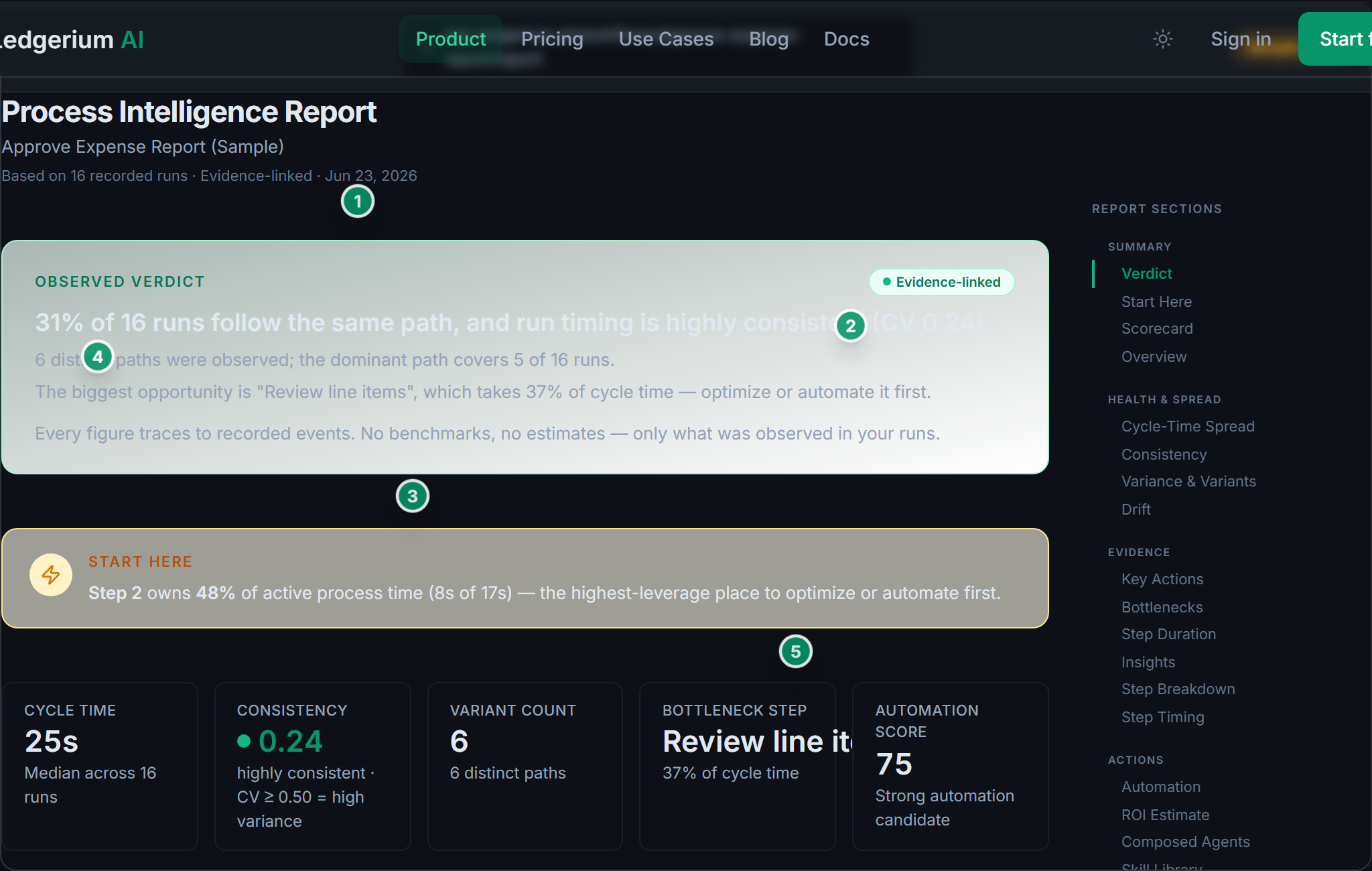Screen dimensions: 1372x871
Task: Open the Step Duration section
Action: click(x=1168, y=634)
